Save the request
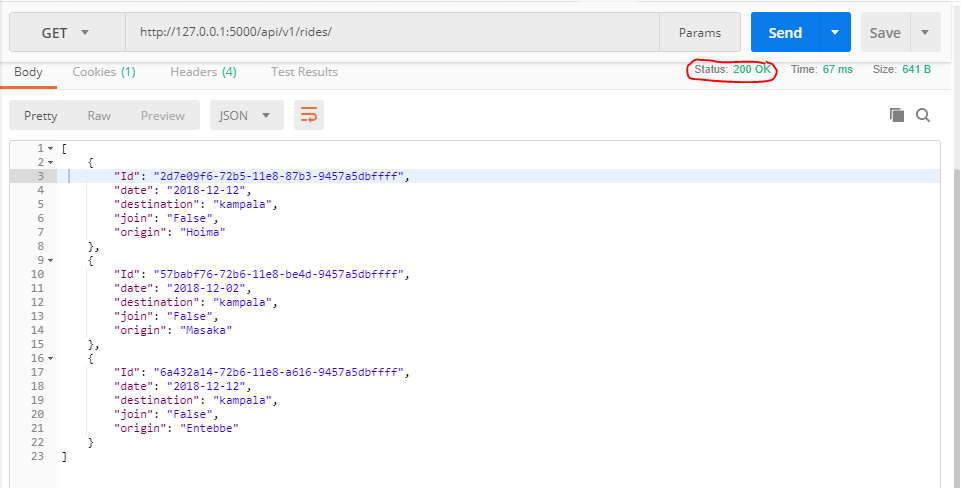Viewport: 961px width, 488px height. [885, 32]
